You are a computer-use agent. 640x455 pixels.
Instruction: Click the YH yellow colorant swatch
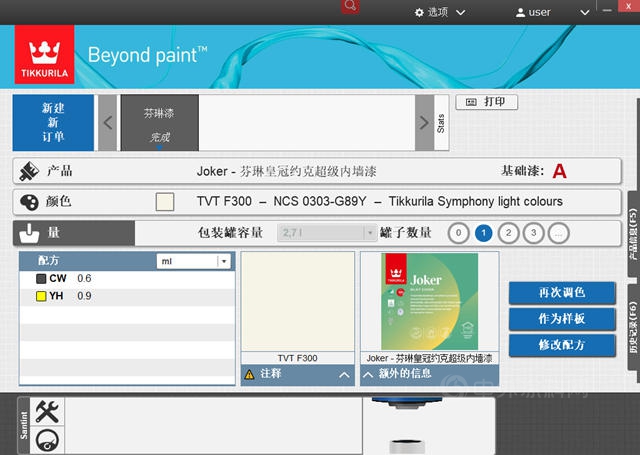[x=41, y=296]
